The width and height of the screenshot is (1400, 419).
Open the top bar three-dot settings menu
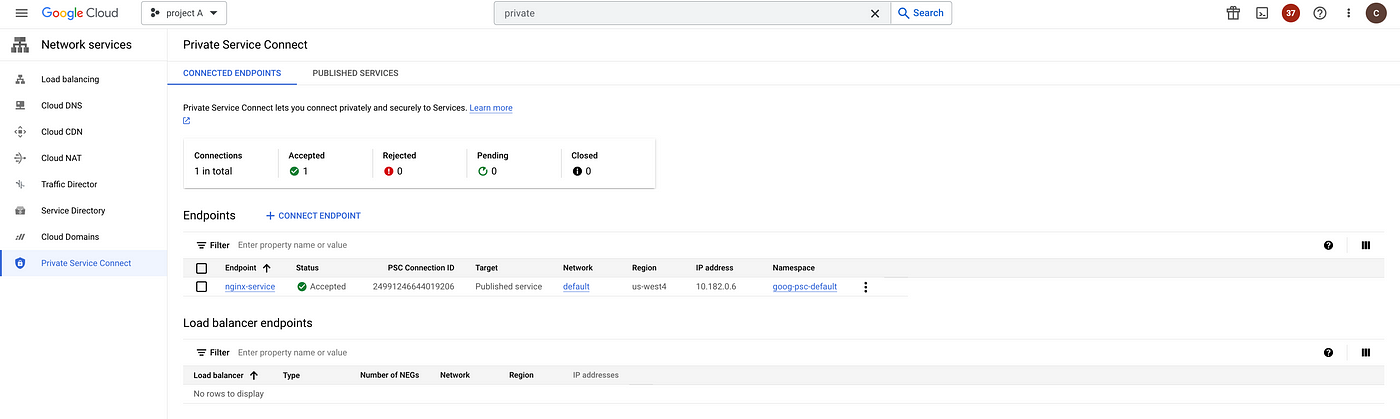pos(1349,13)
